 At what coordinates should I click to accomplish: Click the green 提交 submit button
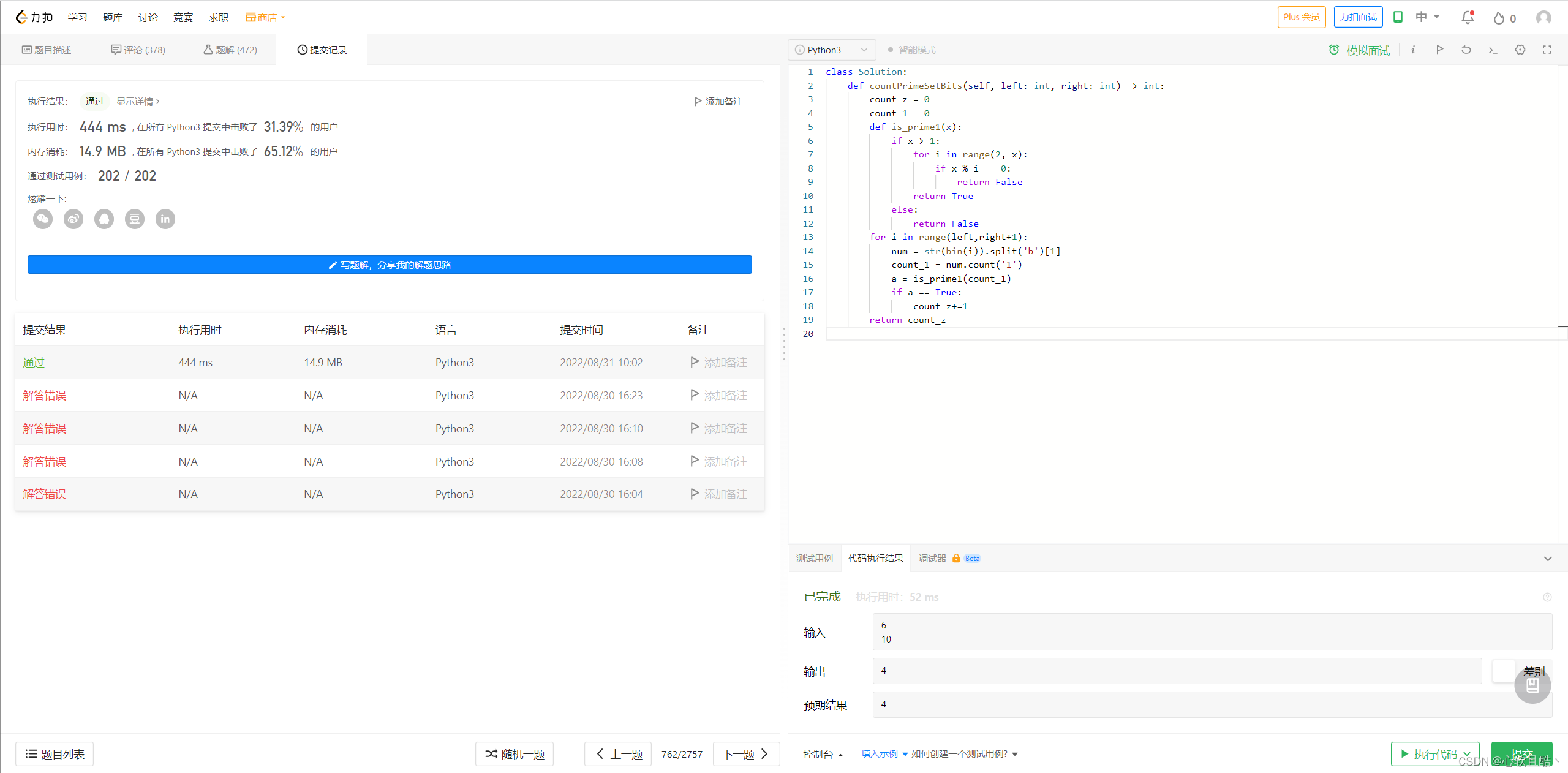click(x=1523, y=754)
